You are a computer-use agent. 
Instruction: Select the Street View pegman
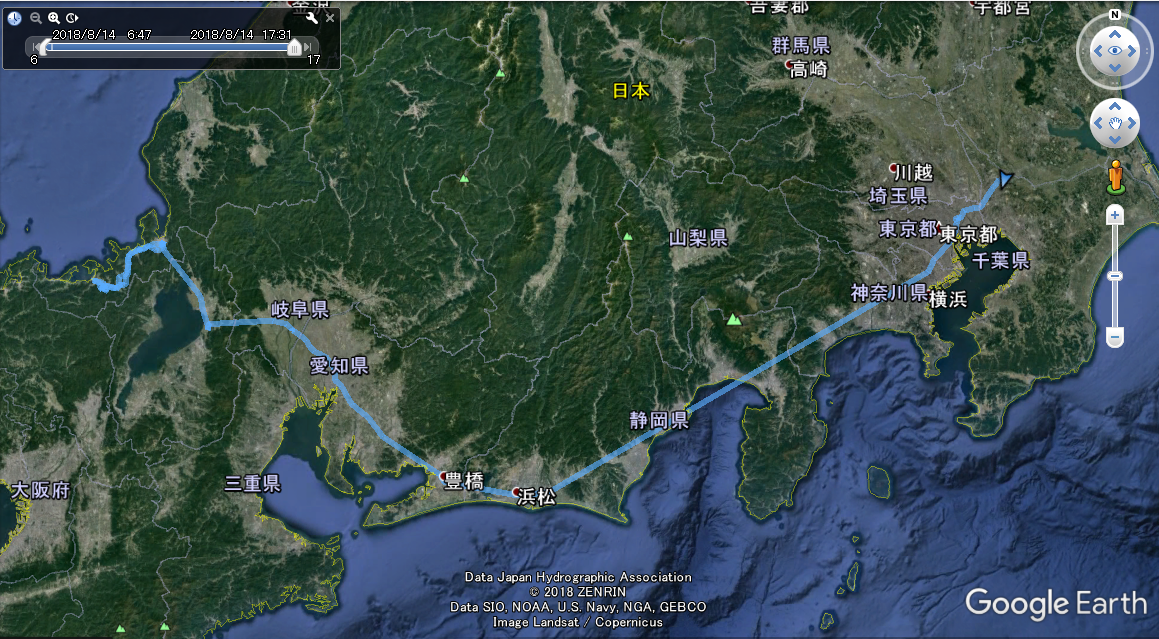point(1115,178)
